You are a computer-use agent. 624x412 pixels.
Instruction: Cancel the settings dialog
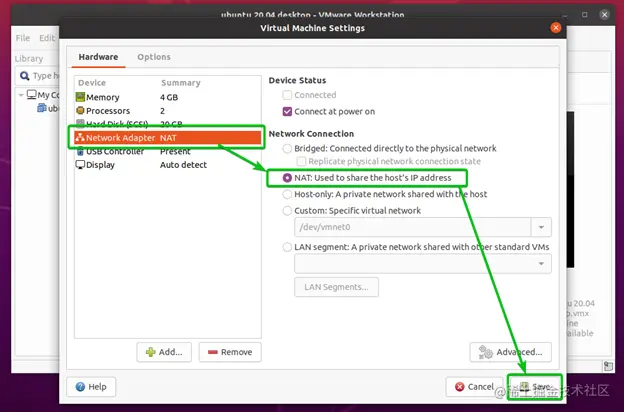[474, 387]
